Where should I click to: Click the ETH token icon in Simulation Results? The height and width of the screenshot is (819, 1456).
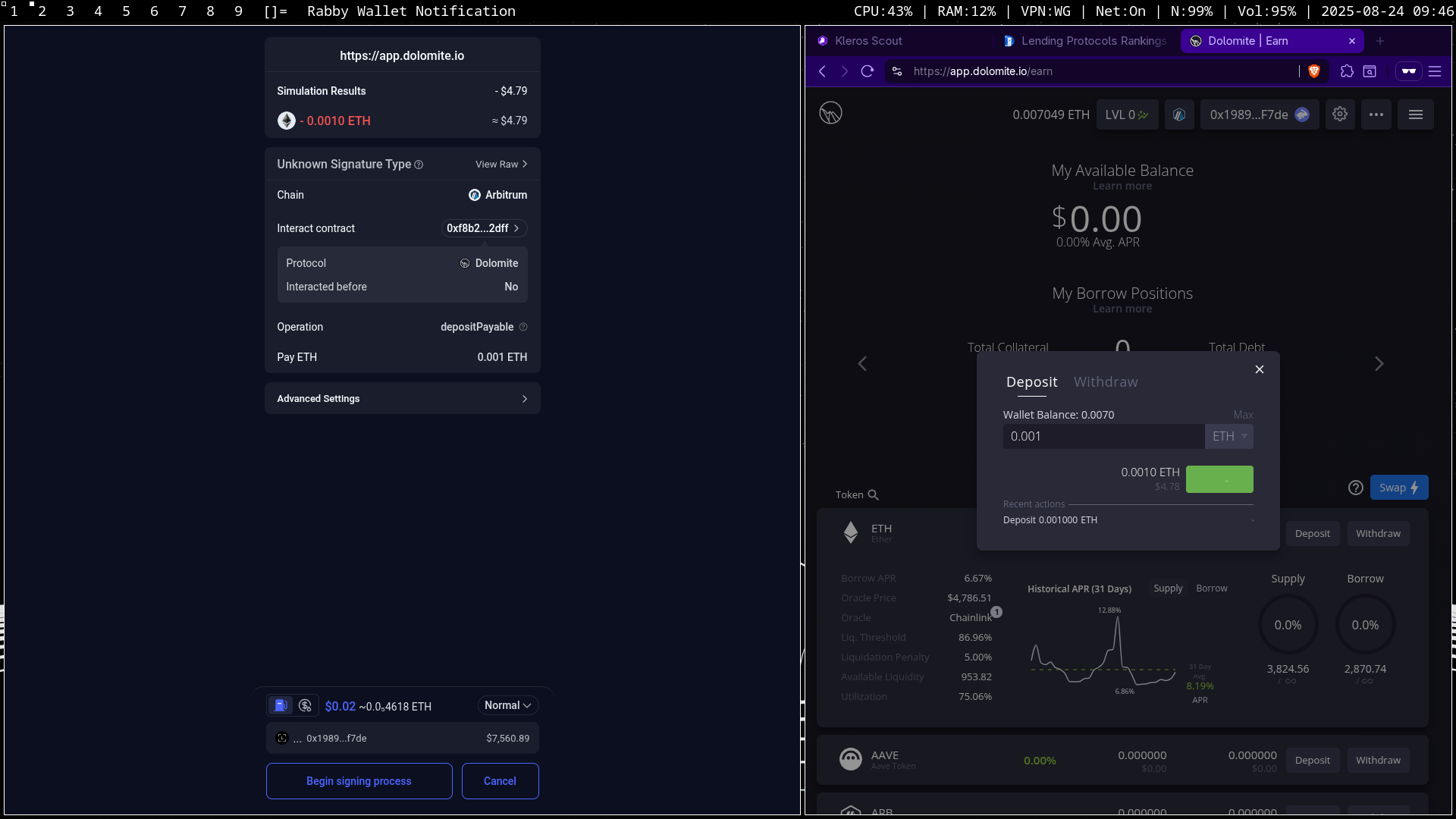(287, 121)
